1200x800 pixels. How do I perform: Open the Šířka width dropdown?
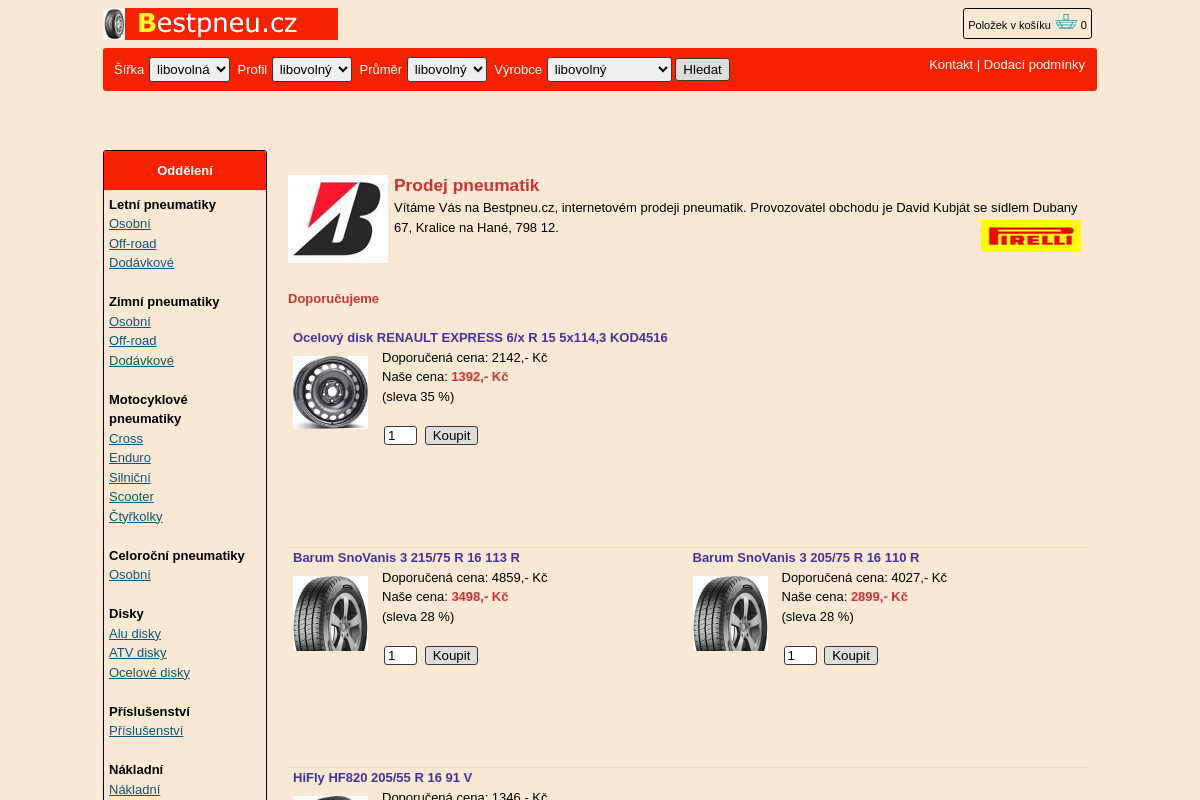click(x=189, y=69)
